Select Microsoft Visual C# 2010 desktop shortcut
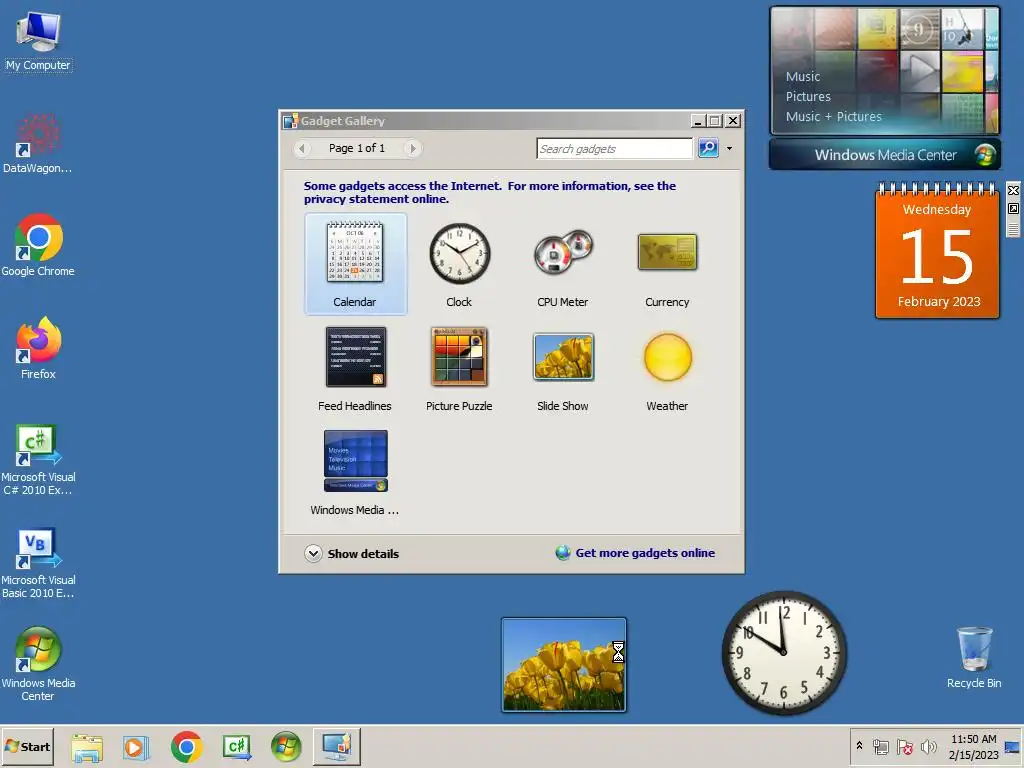The height and width of the screenshot is (768, 1024). click(x=38, y=460)
